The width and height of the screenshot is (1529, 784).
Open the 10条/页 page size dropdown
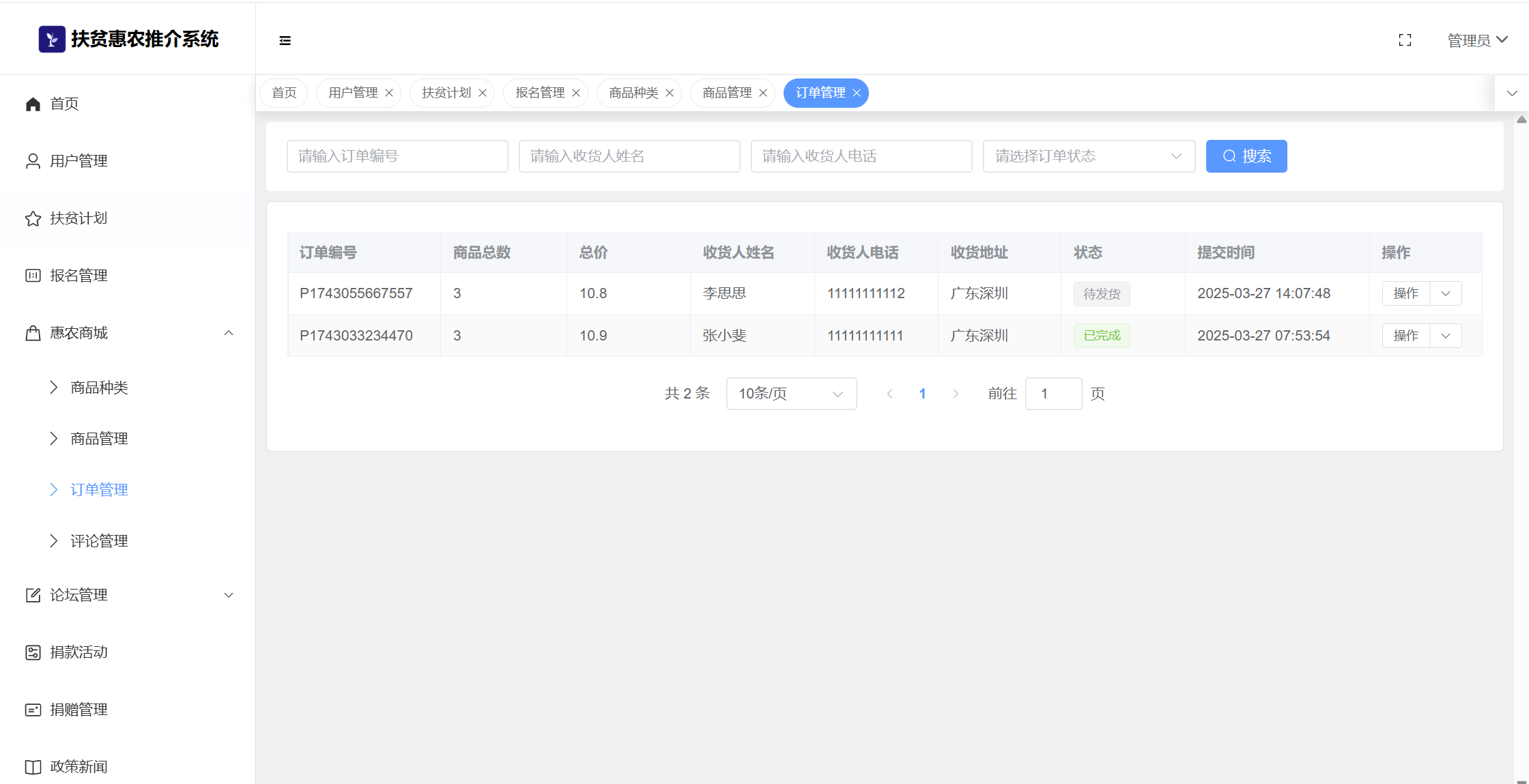pos(790,394)
